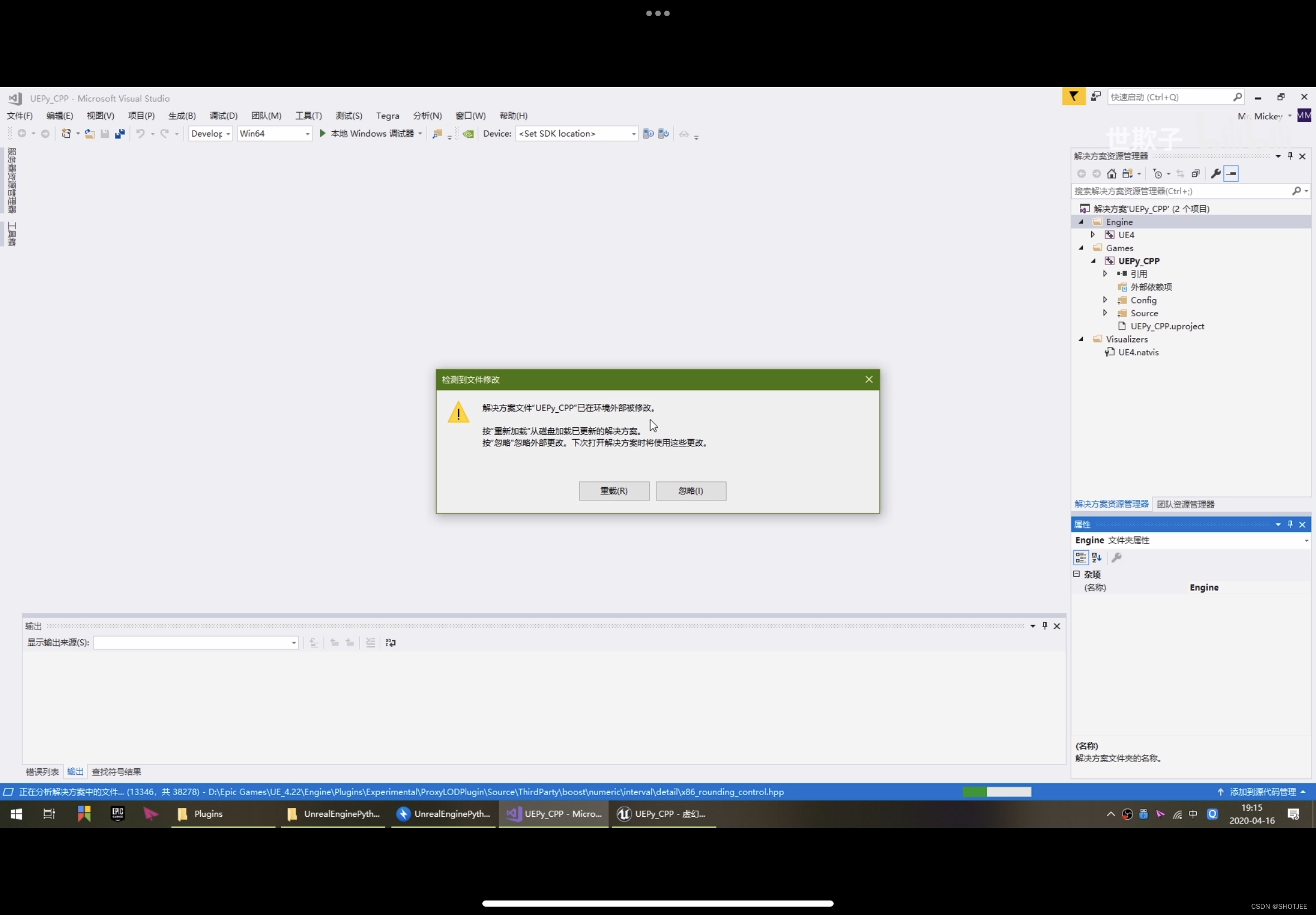This screenshot has height=915, width=1316.
Task: Select Alphabetical sort in Properties panel
Action: pos(1096,557)
